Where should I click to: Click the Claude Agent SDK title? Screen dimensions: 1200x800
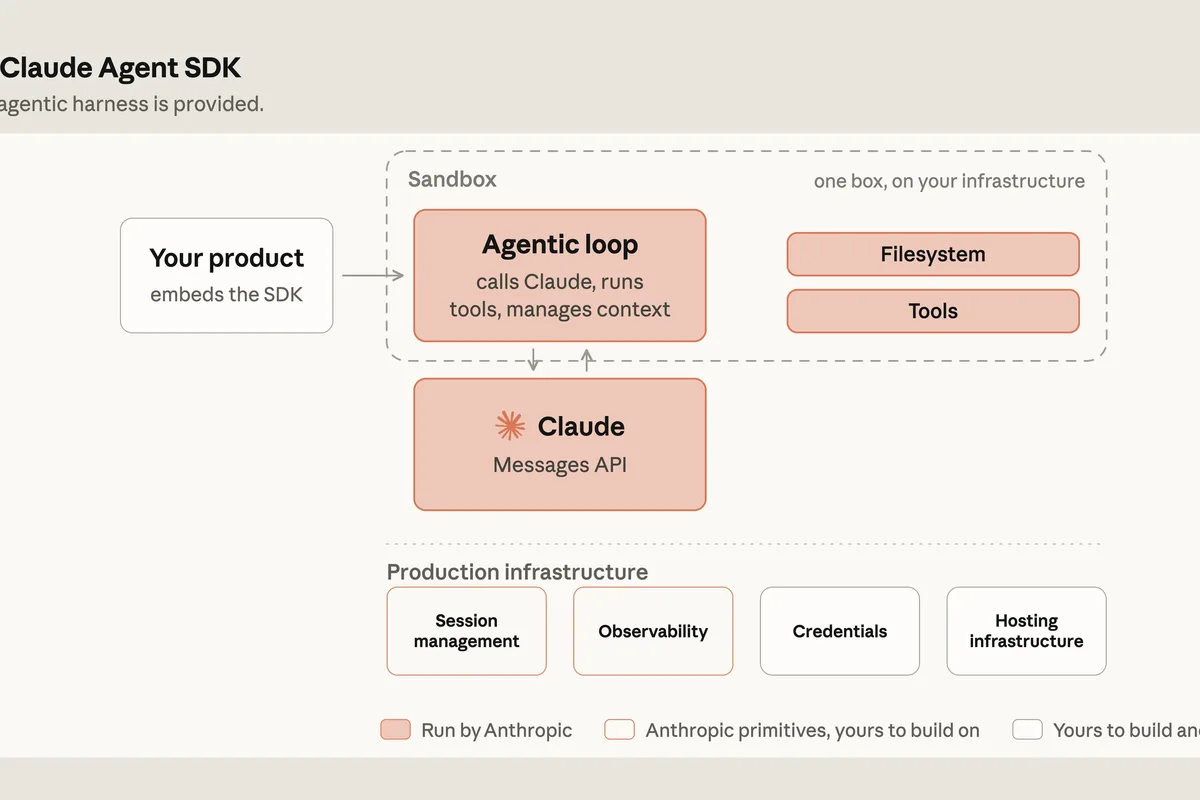pos(120,68)
